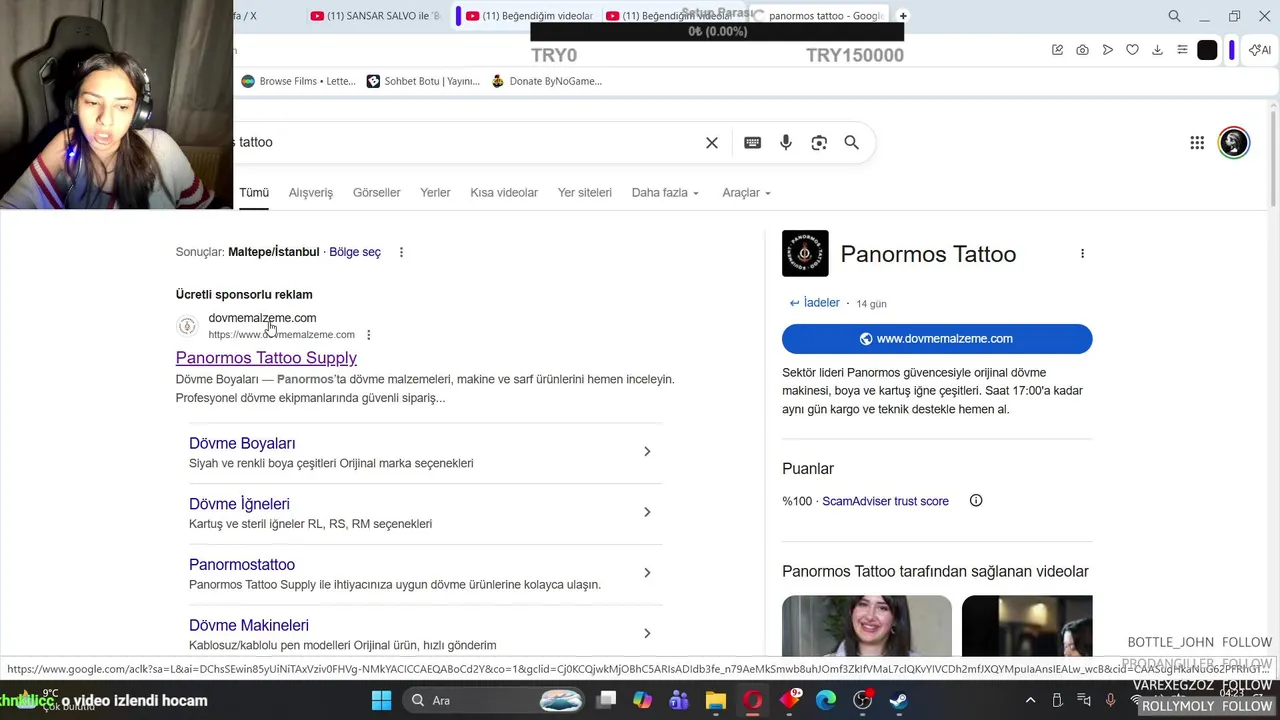Screen dimensions: 1280x720
Task: Open Opera easy setup sliders icon
Action: (x=1182, y=50)
